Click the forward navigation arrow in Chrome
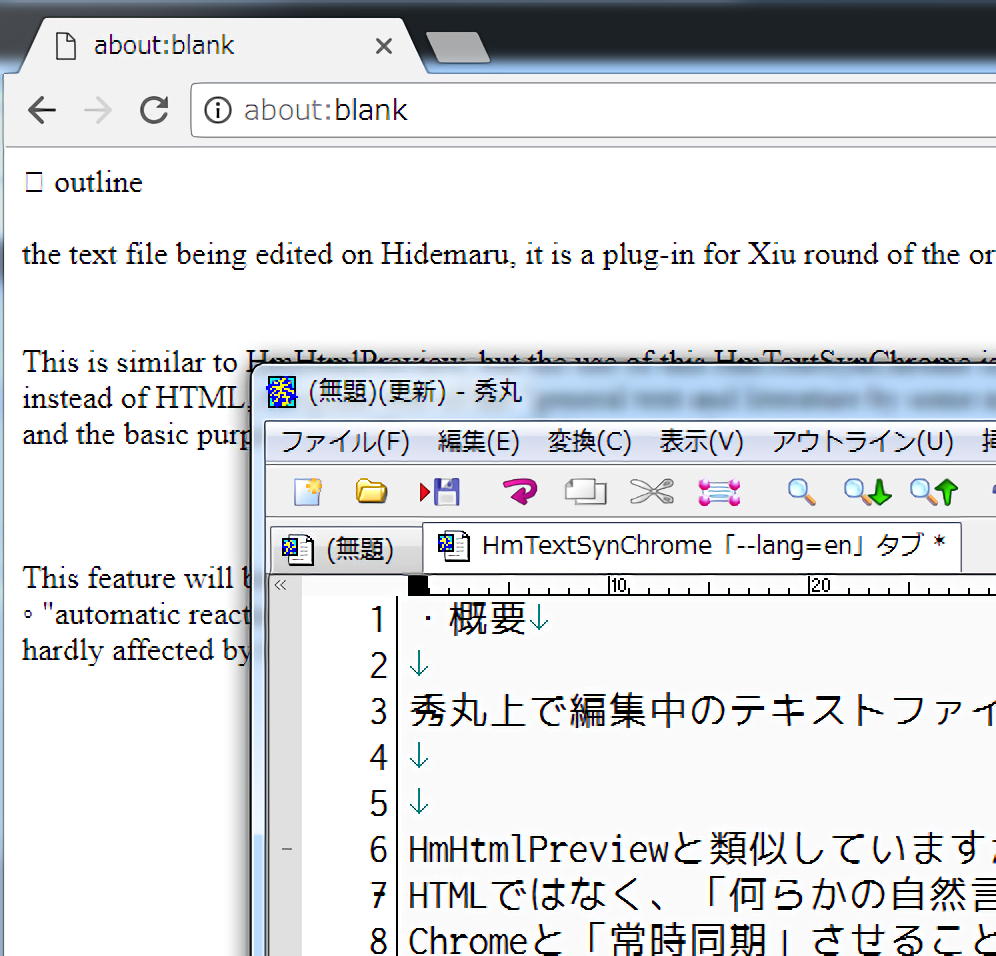The height and width of the screenshot is (956, 996). pos(98,110)
